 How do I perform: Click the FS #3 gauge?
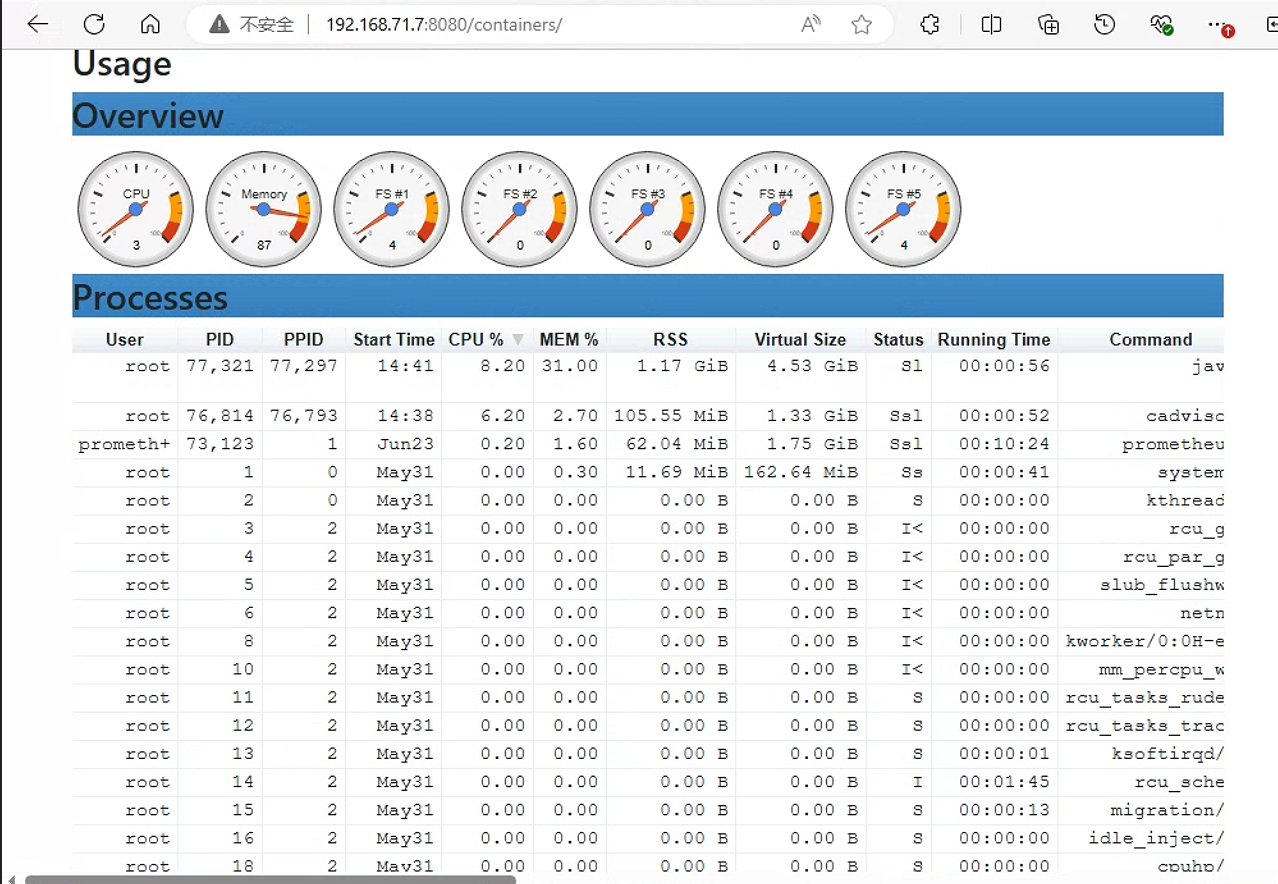648,209
